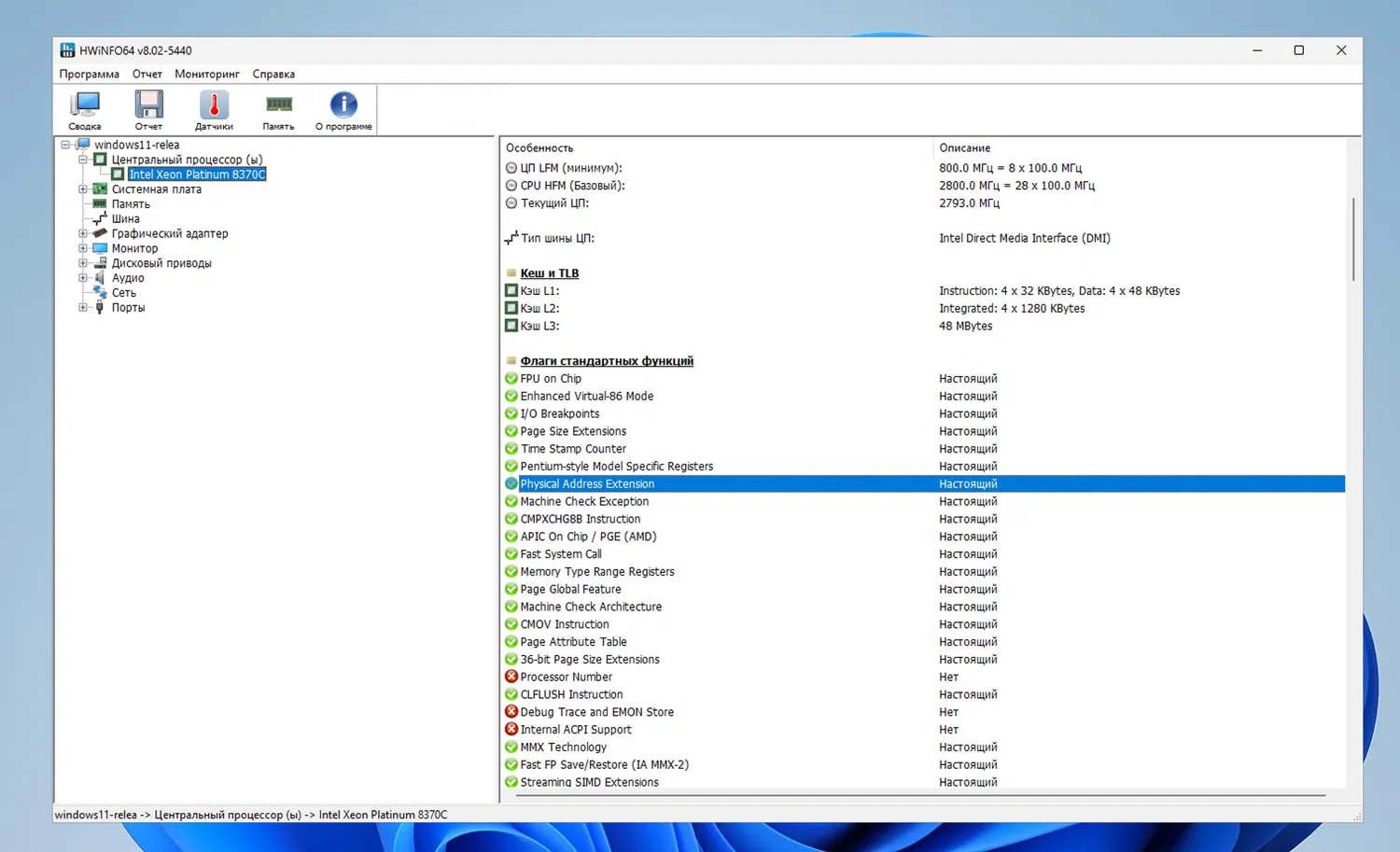
Task: Select the Time Stamp Counter row
Action: [924, 449]
